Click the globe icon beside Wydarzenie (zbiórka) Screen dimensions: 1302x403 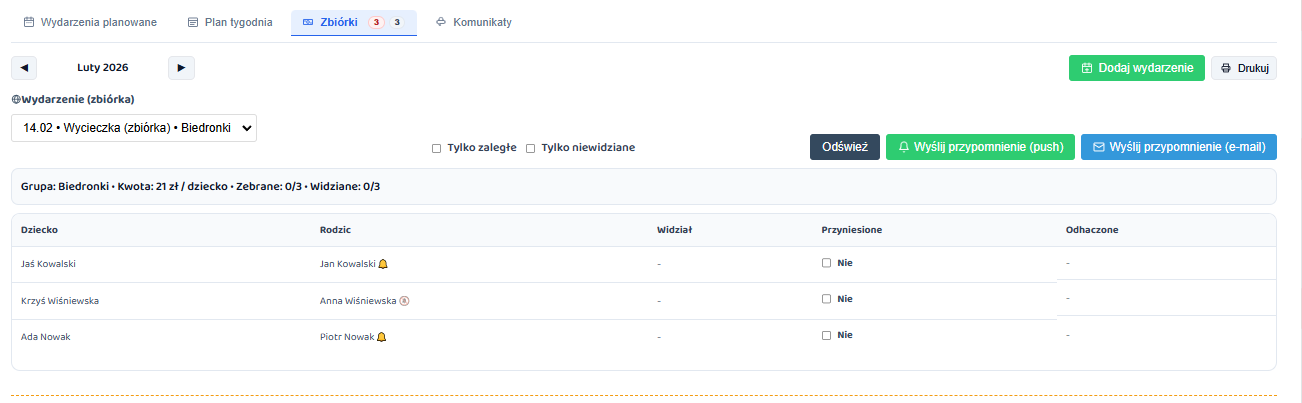16,100
